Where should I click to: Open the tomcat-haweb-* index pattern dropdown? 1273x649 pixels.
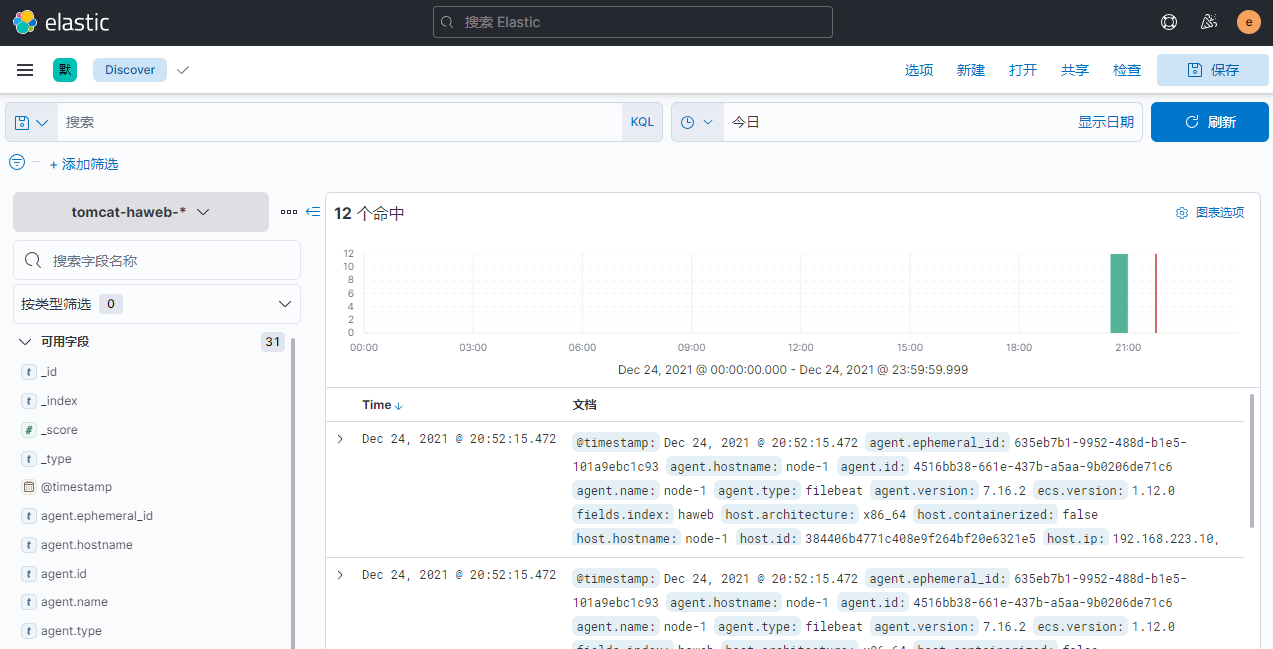[x=140, y=211]
